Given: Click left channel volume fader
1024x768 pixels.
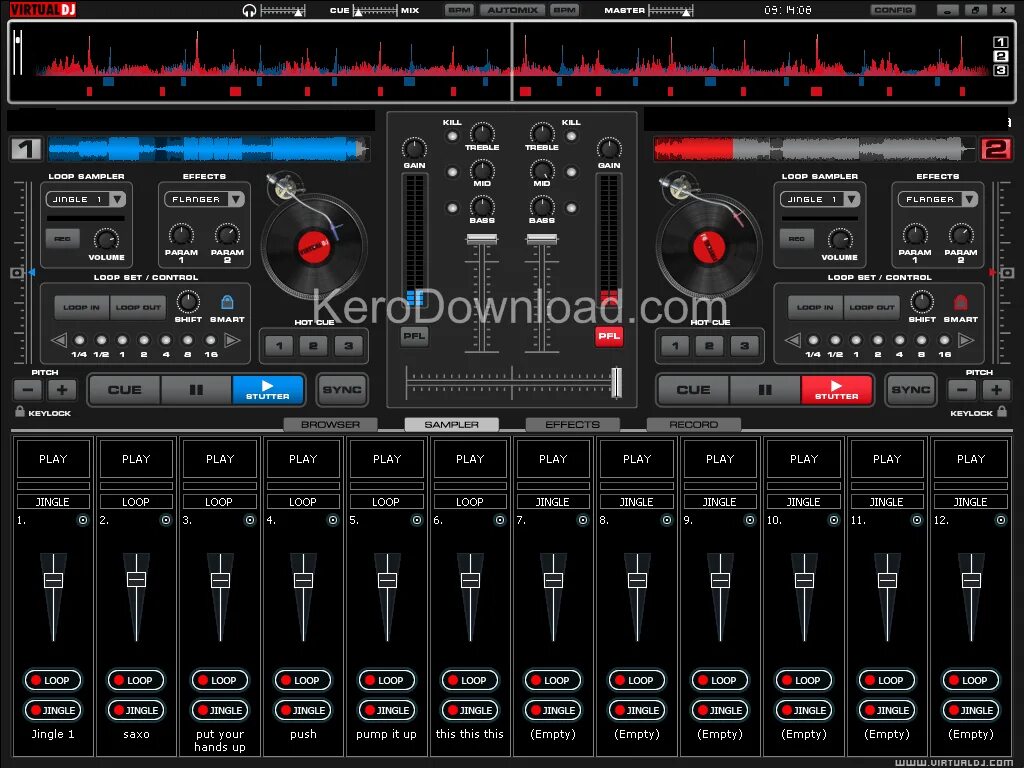Looking at the screenshot, I should click(x=482, y=240).
